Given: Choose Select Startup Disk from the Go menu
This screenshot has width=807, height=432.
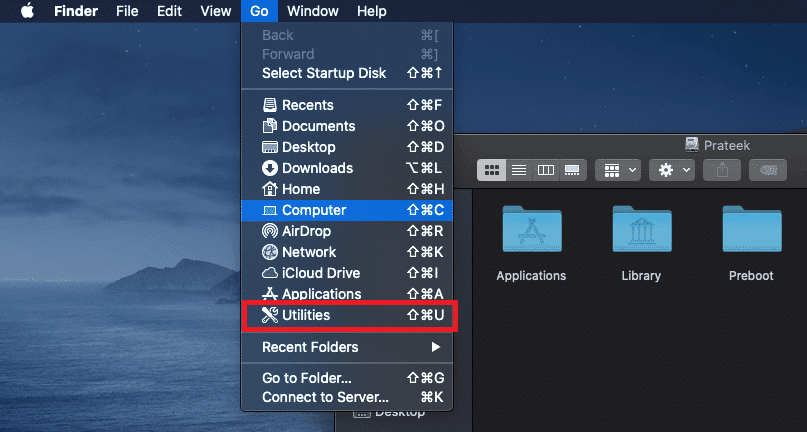Looking at the screenshot, I should pyautogui.click(x=347, y=73).
